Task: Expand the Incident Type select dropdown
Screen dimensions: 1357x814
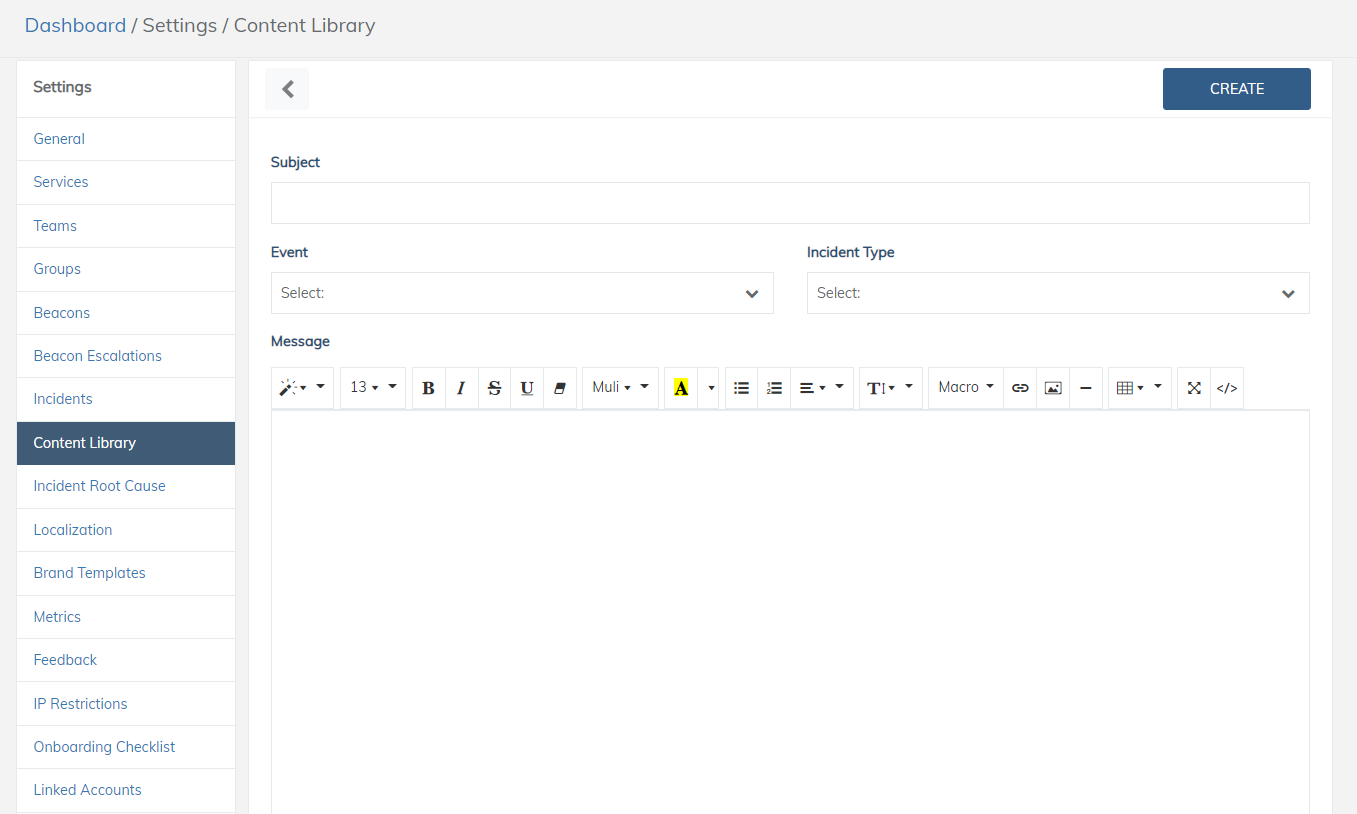Action: (1058, 293)
